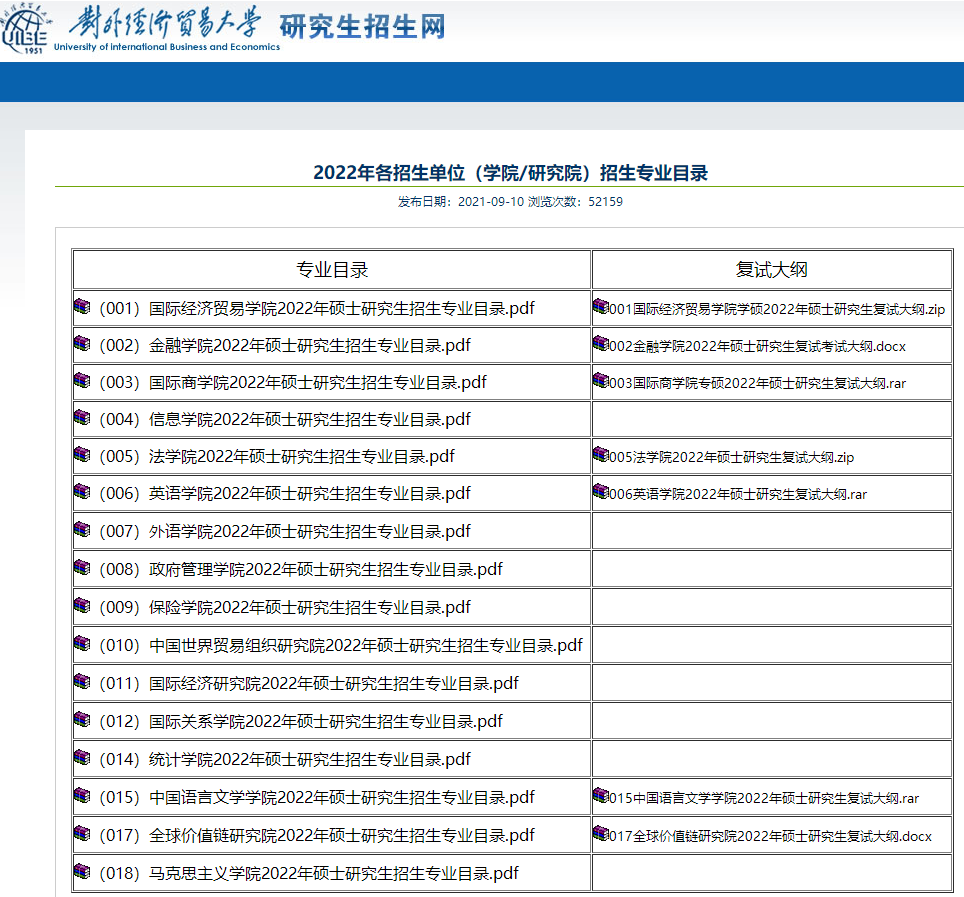Click file icon beside (012) 国际关系学院 pdf
This screenshot has height=897, width=964.
click(x=82, y=719)
